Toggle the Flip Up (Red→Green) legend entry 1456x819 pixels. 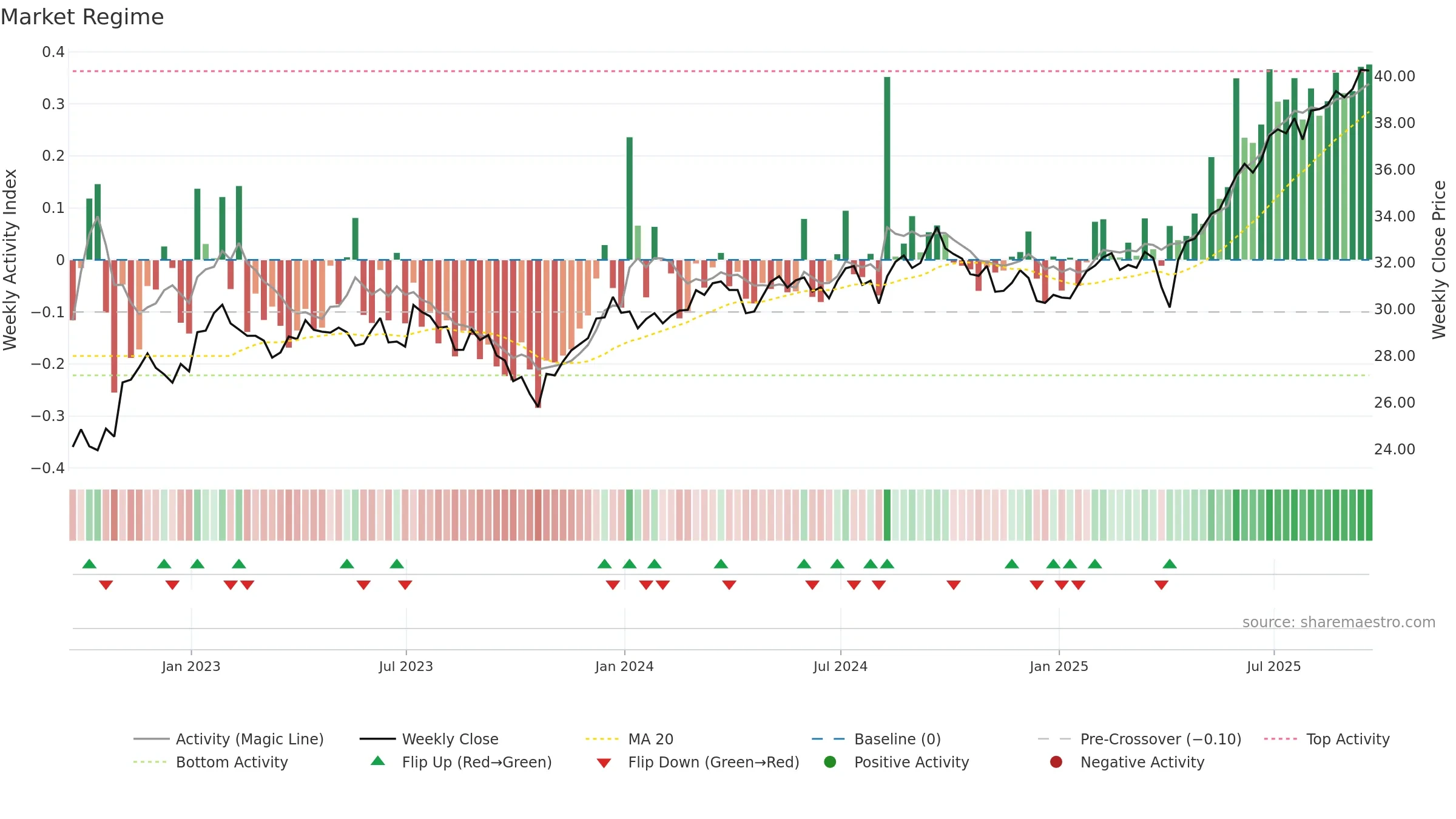point(461,762)
